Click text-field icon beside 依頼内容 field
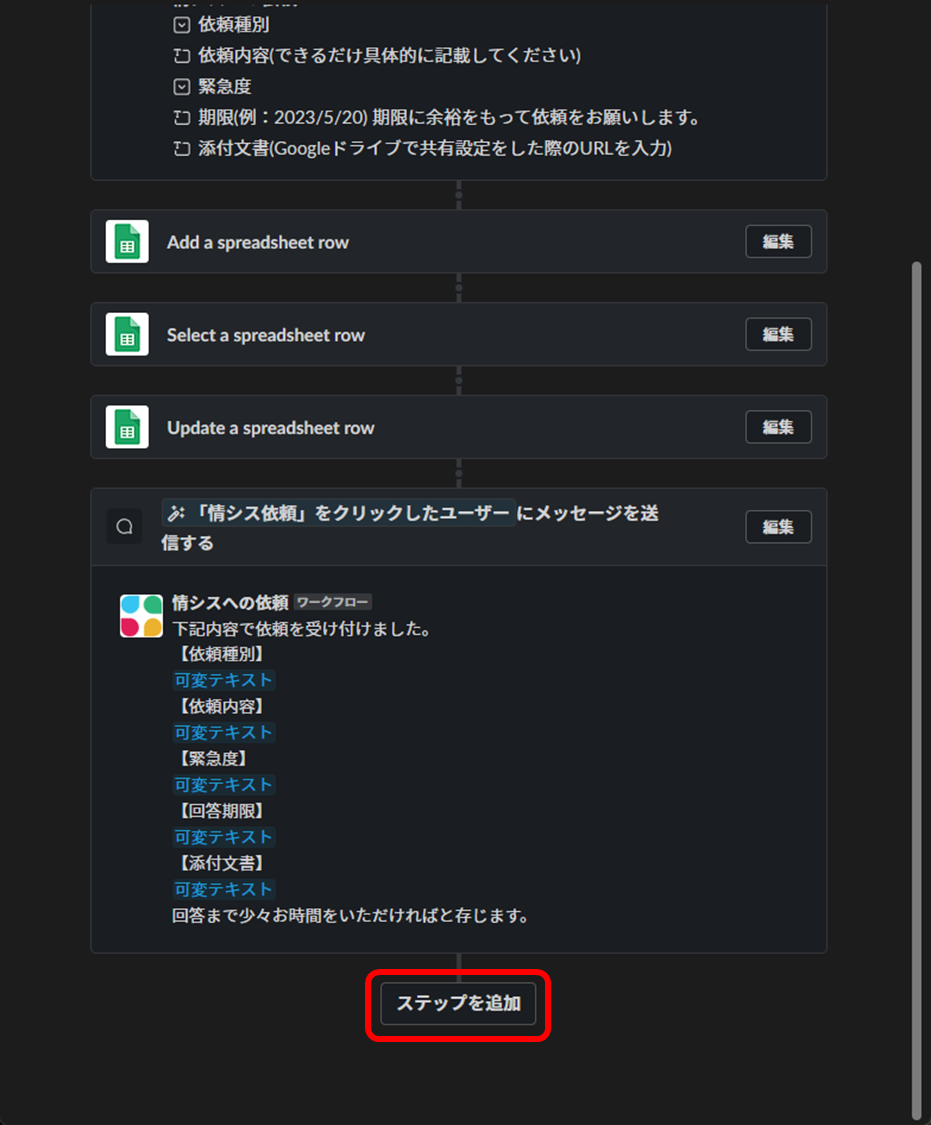The width and height of the screenshot is (931, 1125). click(181, 56)
